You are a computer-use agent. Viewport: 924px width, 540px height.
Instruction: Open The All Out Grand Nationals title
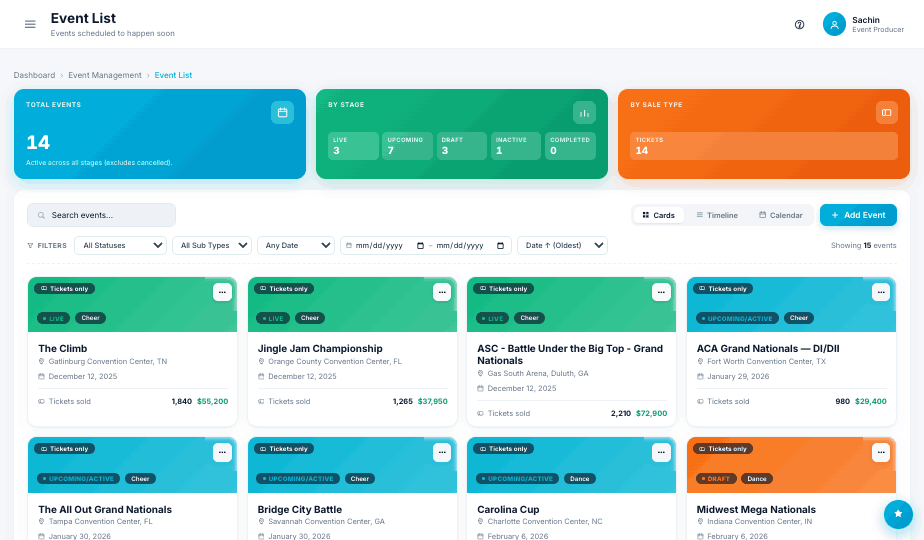pos(105,509)
